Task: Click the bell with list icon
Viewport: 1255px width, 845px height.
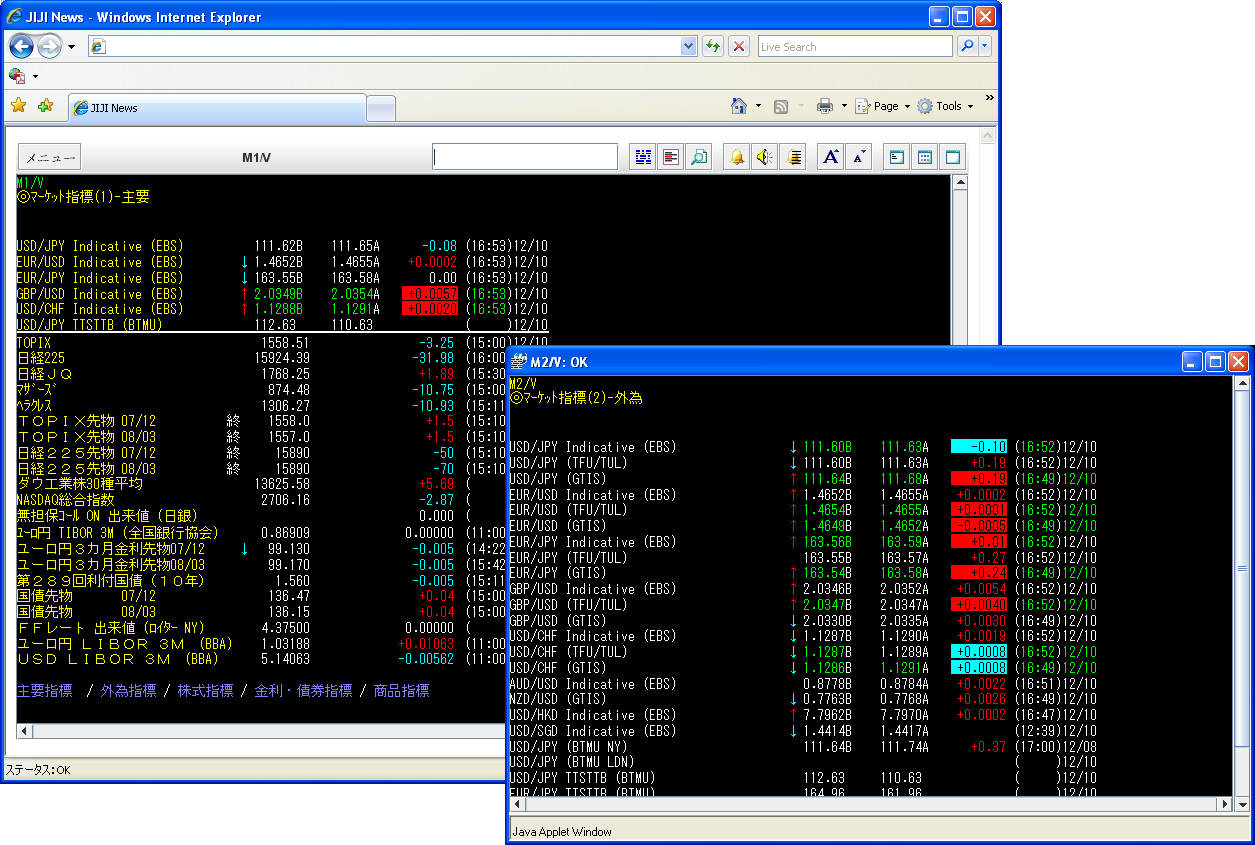Action: pos(793,157)
